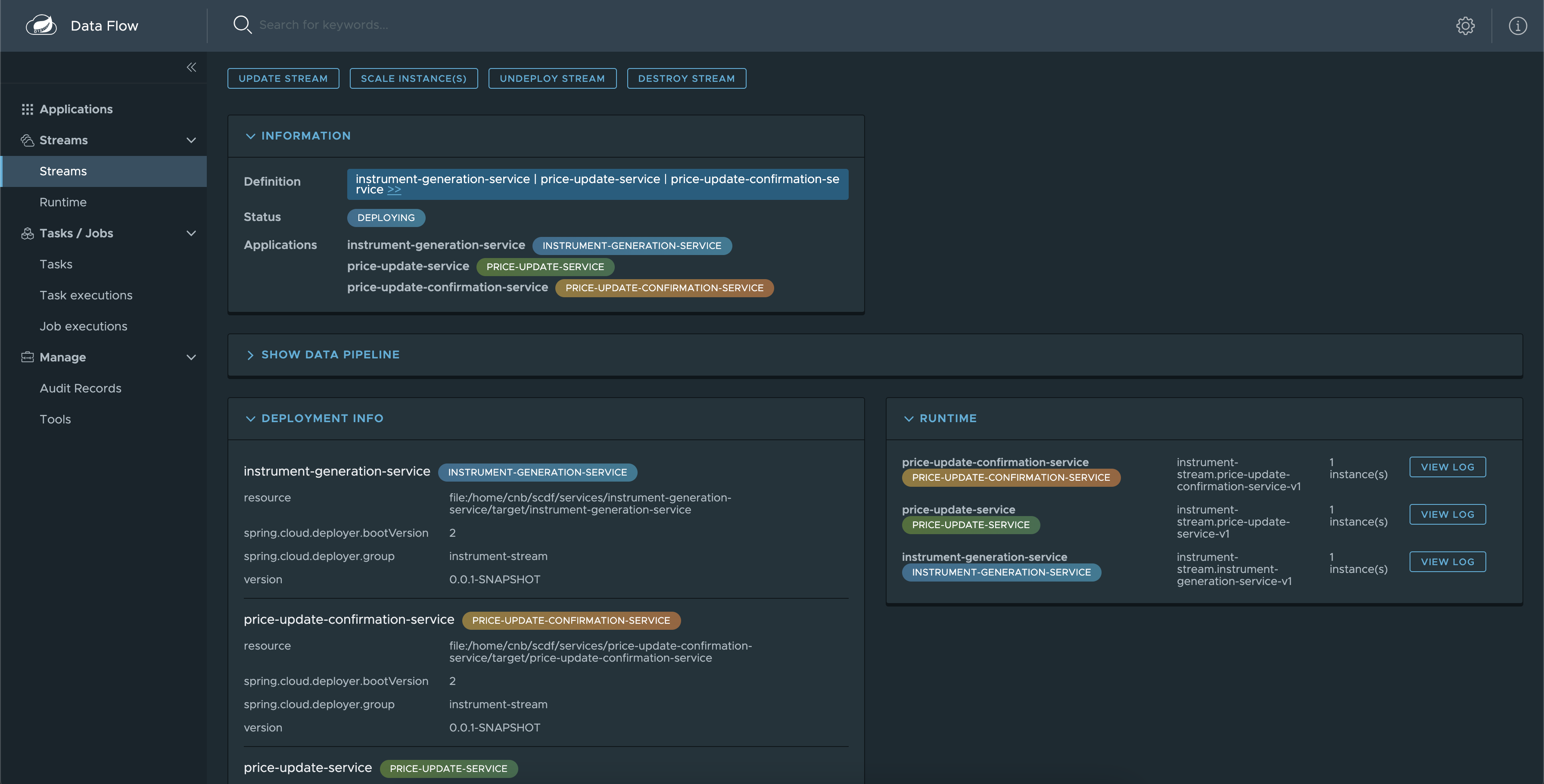
Task: Click the Manage briefcase icon
Action: pos(27,357)
